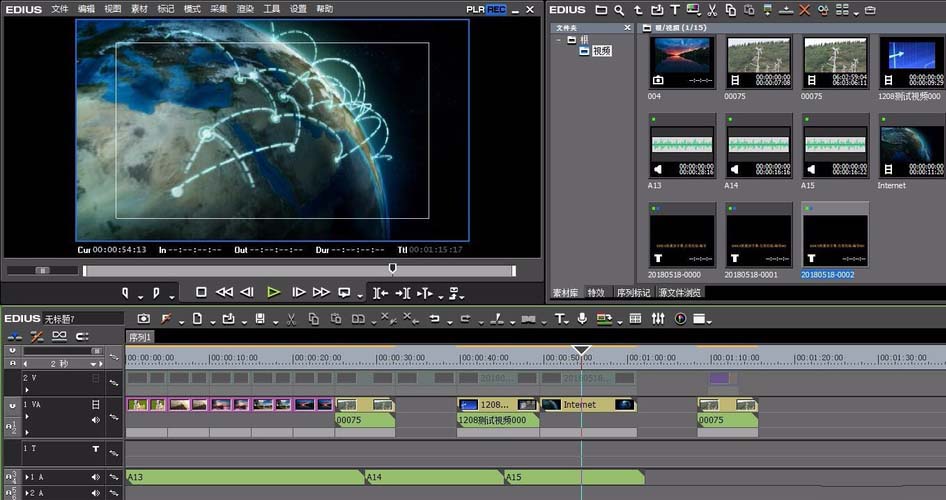Open the 文件 menu in the menu bar
This screenshot has height=500, width=946.
(60, 9)
